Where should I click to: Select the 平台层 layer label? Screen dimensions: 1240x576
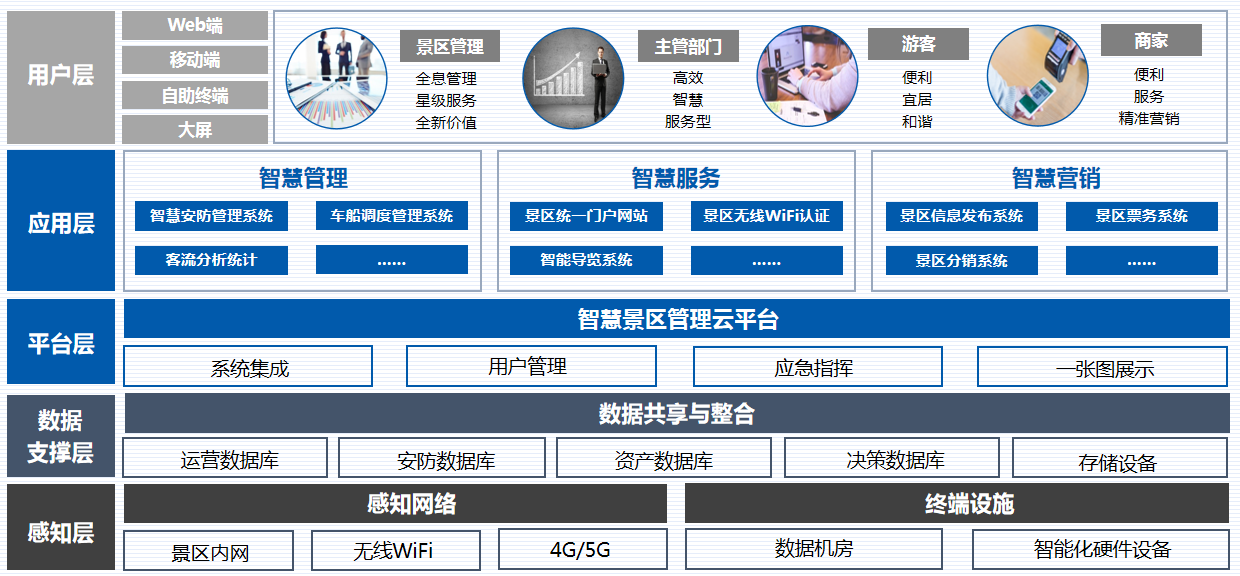pyautogui.click(x=61, y=342)
